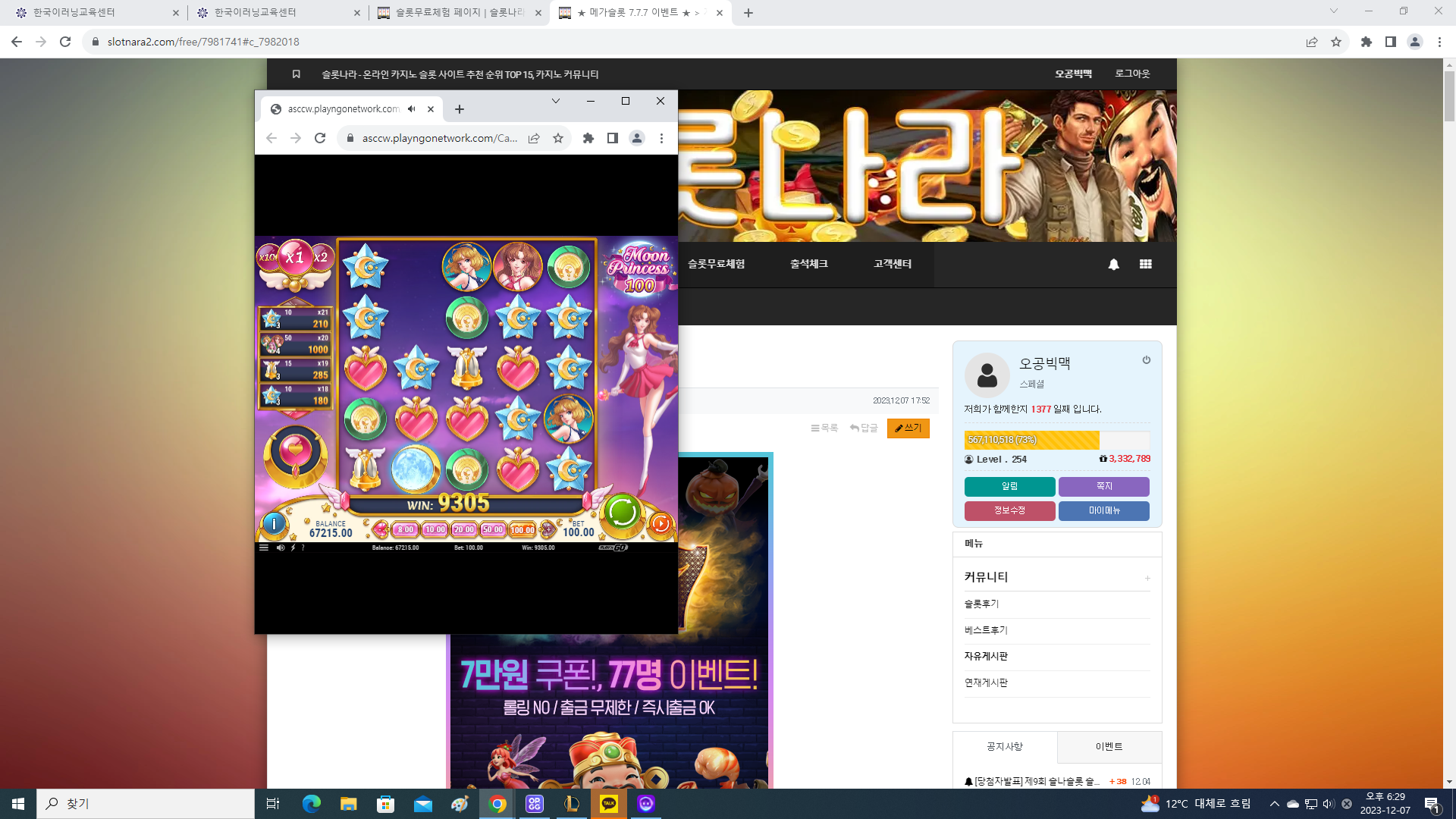Open 출석체크 navigation menu item
Image resolution: width=1456 pixels, height=819 pixels.
click(x=808, y=264)
